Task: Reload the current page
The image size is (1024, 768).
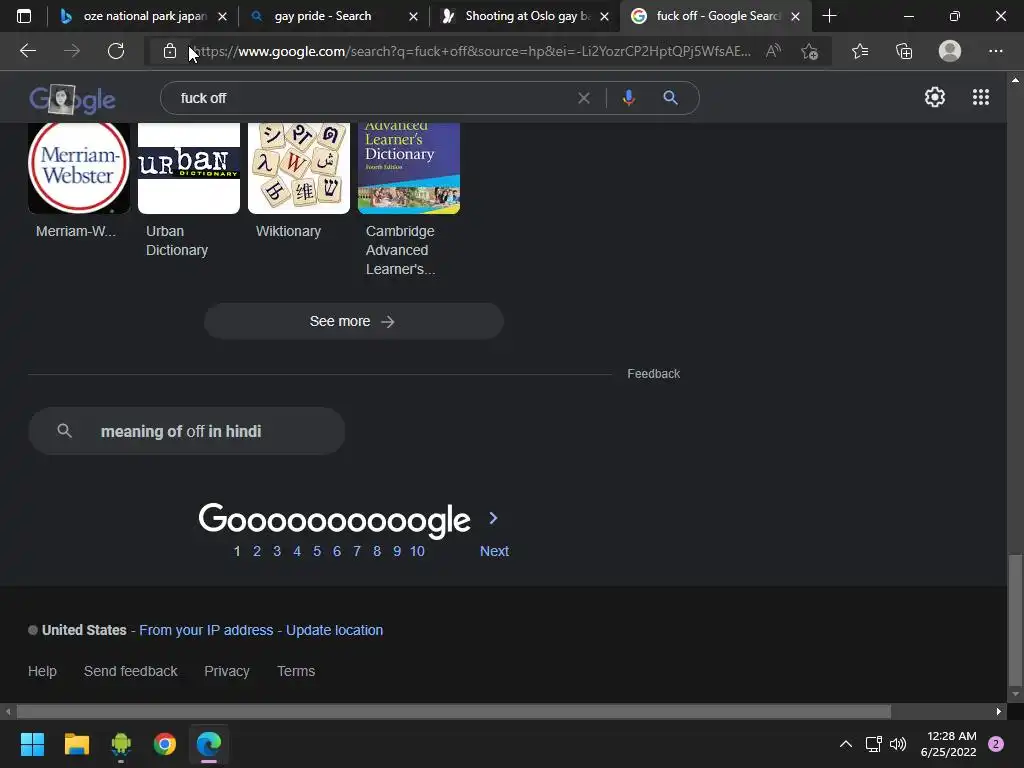Action: [x=116, y=51]
